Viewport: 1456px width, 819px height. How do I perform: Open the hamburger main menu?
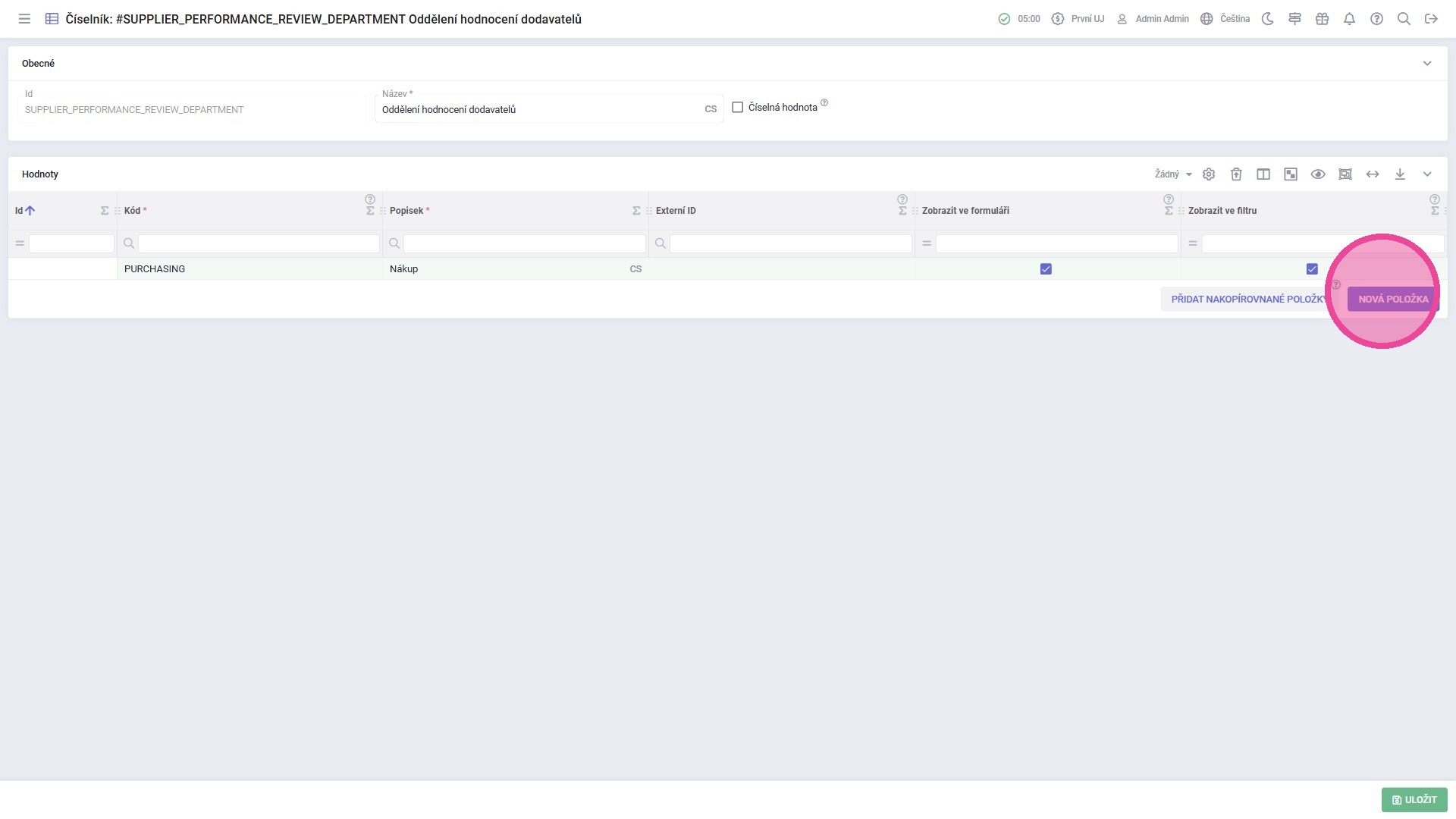[x=24, y=19]
